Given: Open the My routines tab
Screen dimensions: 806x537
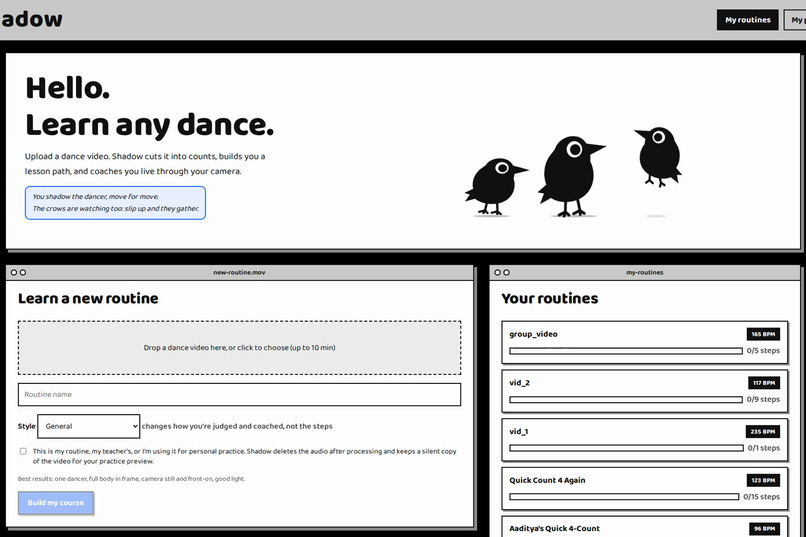Looking at the screenshot, I should tap(747, 20).
